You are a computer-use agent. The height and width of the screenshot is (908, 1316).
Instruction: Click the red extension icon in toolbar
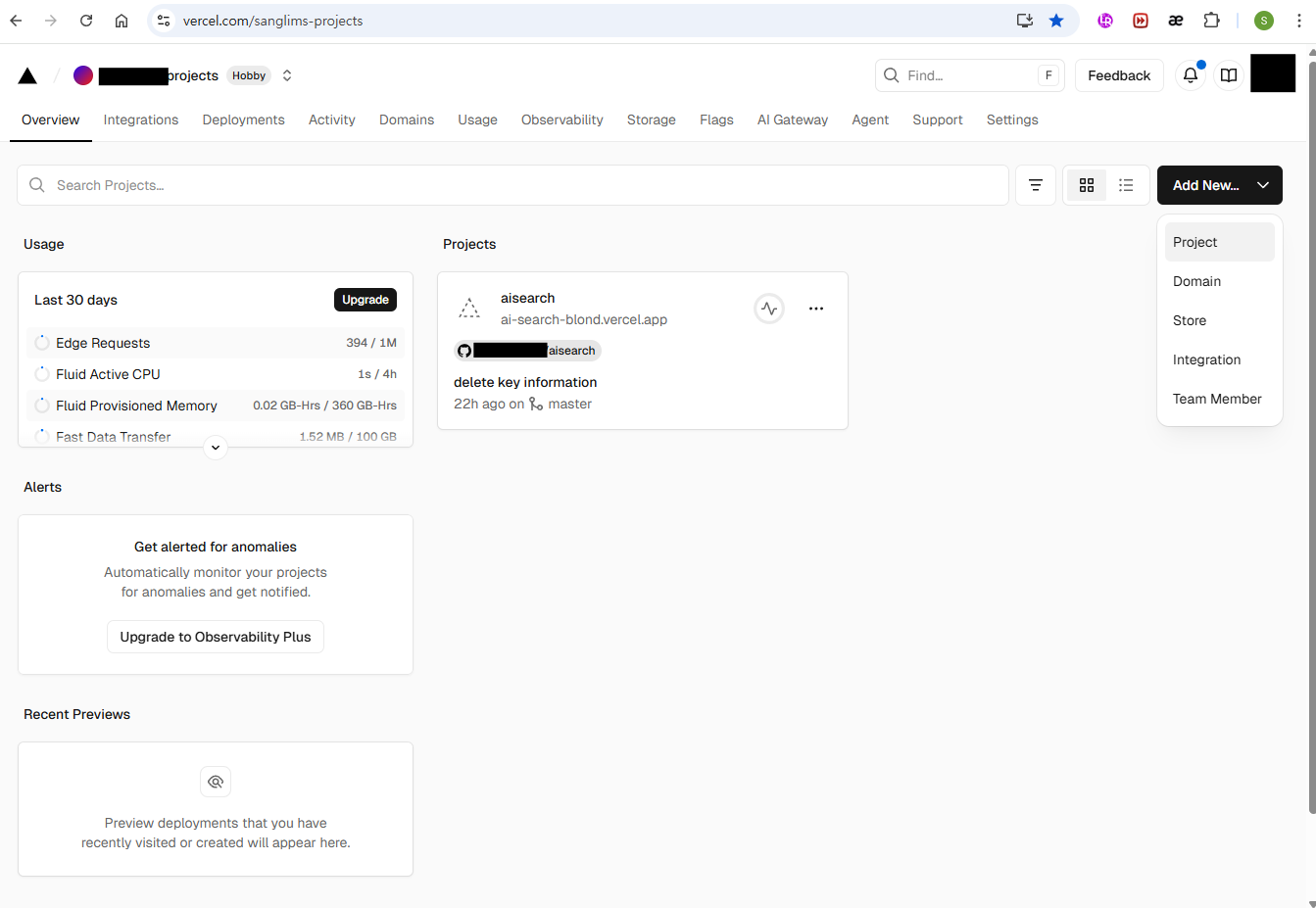pyautogui.click(x=1141, y=21)
